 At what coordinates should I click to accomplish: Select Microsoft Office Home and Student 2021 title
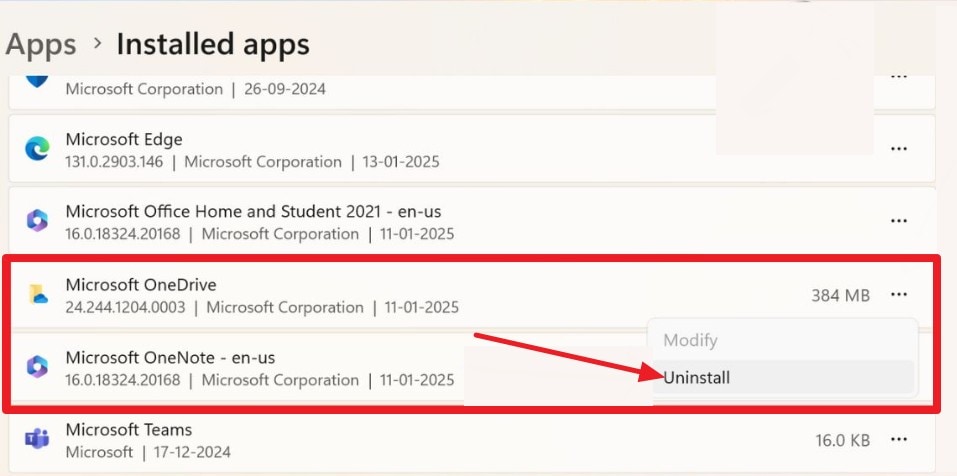pos(253,212)
